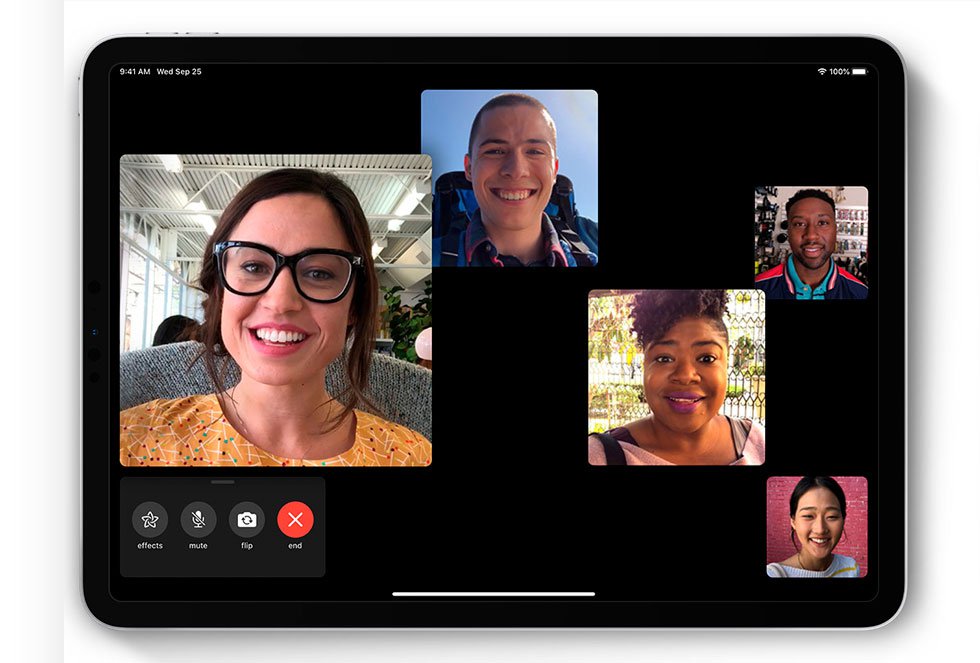Select the smiling man with backpack tile
Viewport: 980px width, 663px height.
tap(509, 178)
